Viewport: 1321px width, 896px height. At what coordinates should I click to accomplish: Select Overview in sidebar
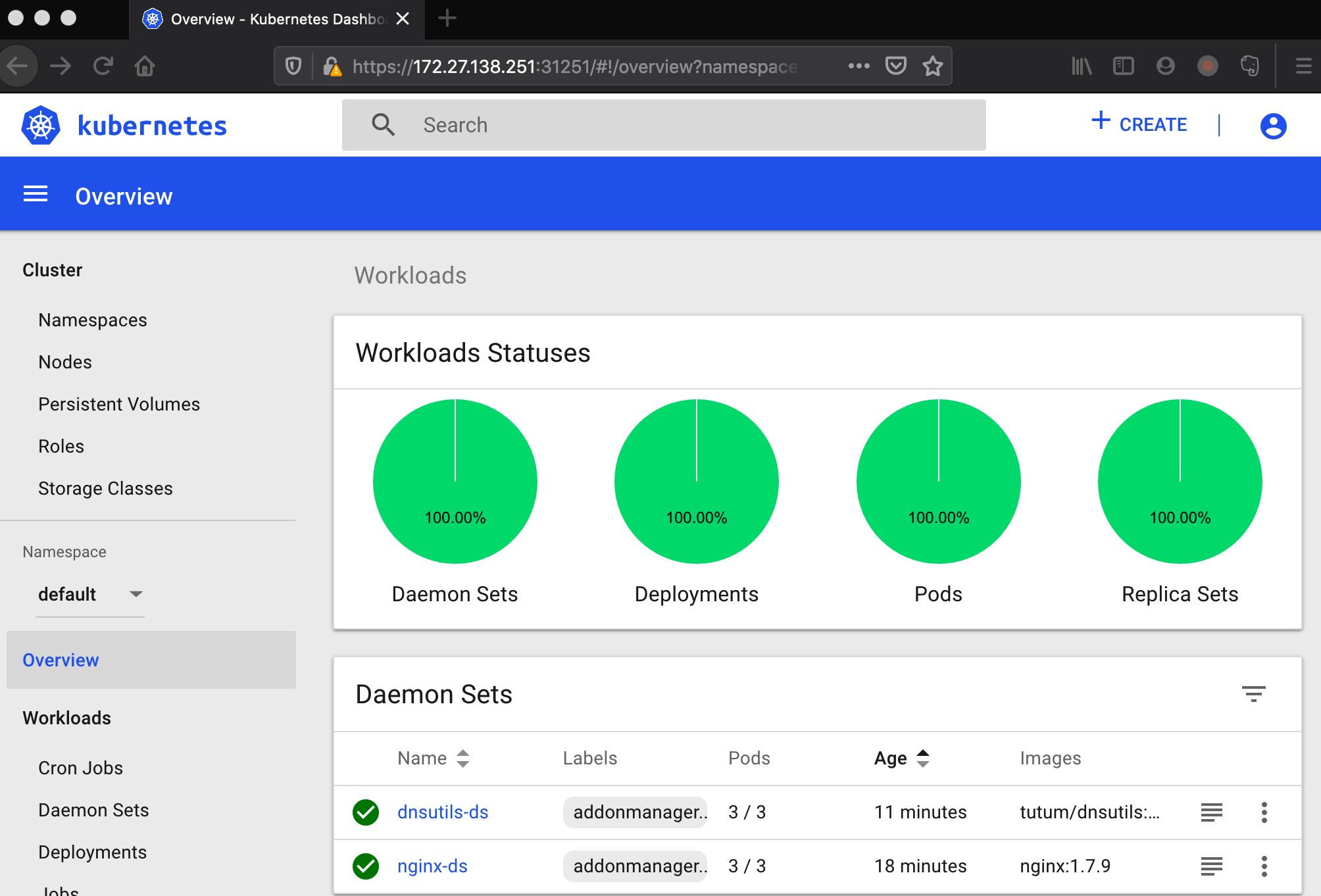point(151,660)
